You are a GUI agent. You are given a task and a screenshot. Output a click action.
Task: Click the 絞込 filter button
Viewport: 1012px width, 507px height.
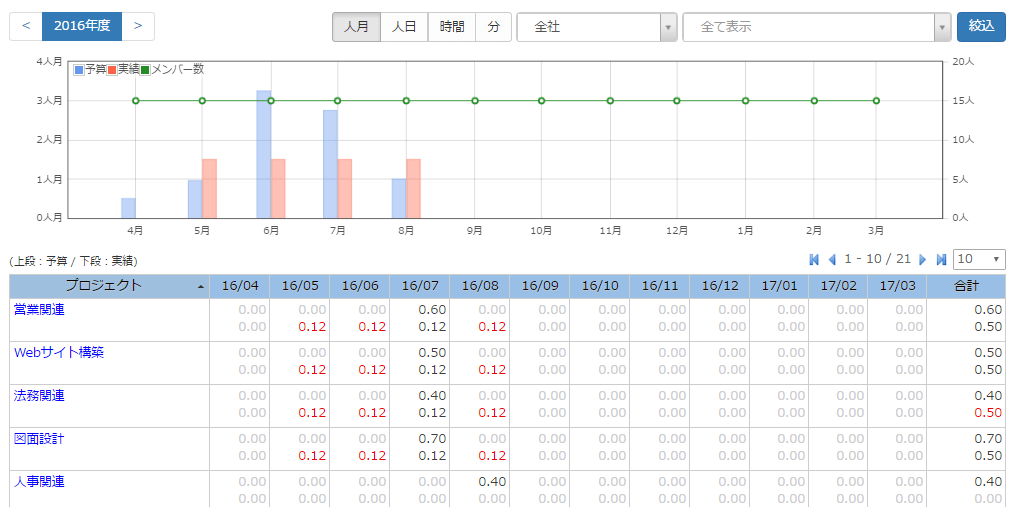[981, 27]
